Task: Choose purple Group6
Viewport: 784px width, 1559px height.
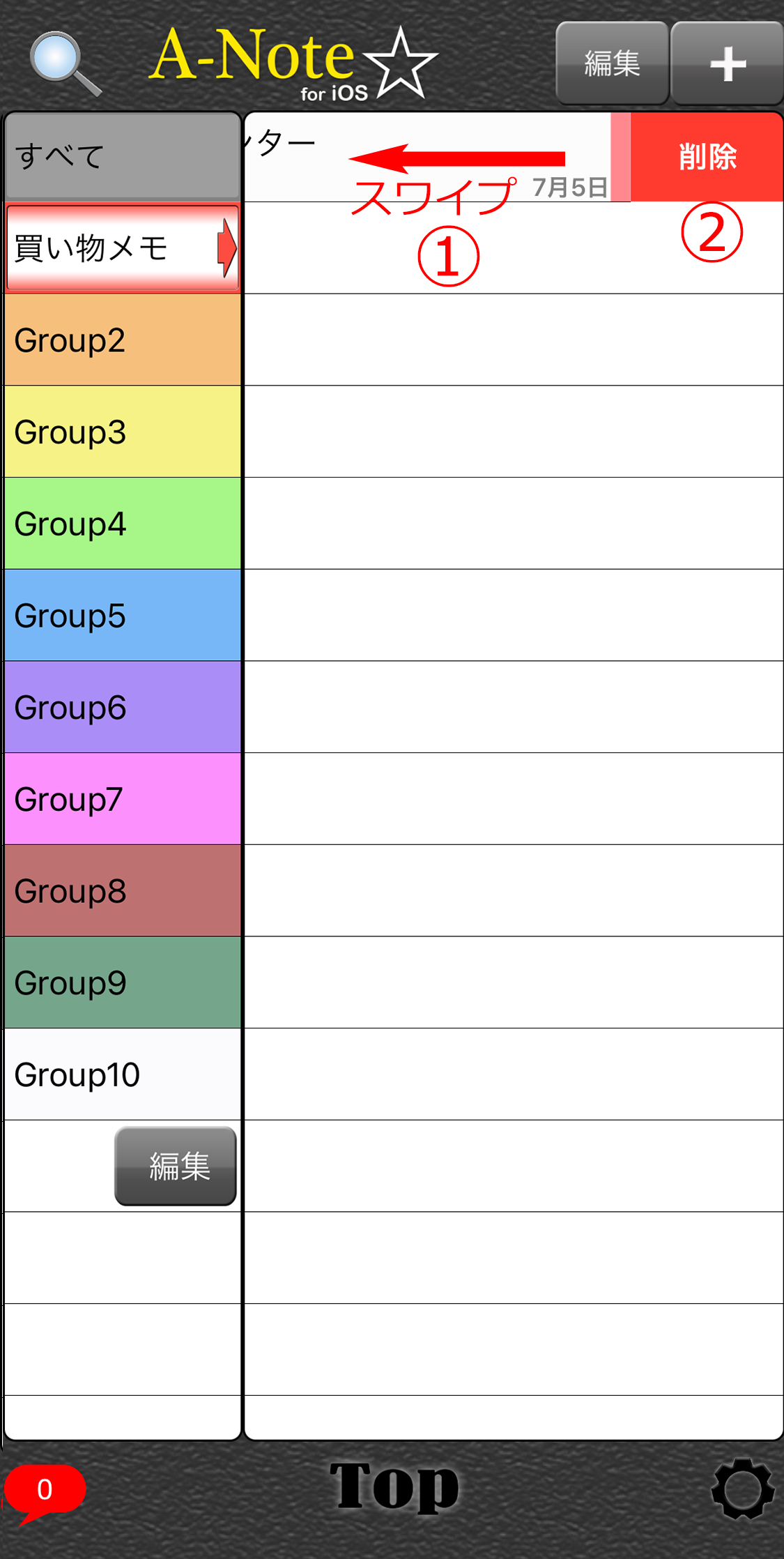Action: click(x=123, y=707)
